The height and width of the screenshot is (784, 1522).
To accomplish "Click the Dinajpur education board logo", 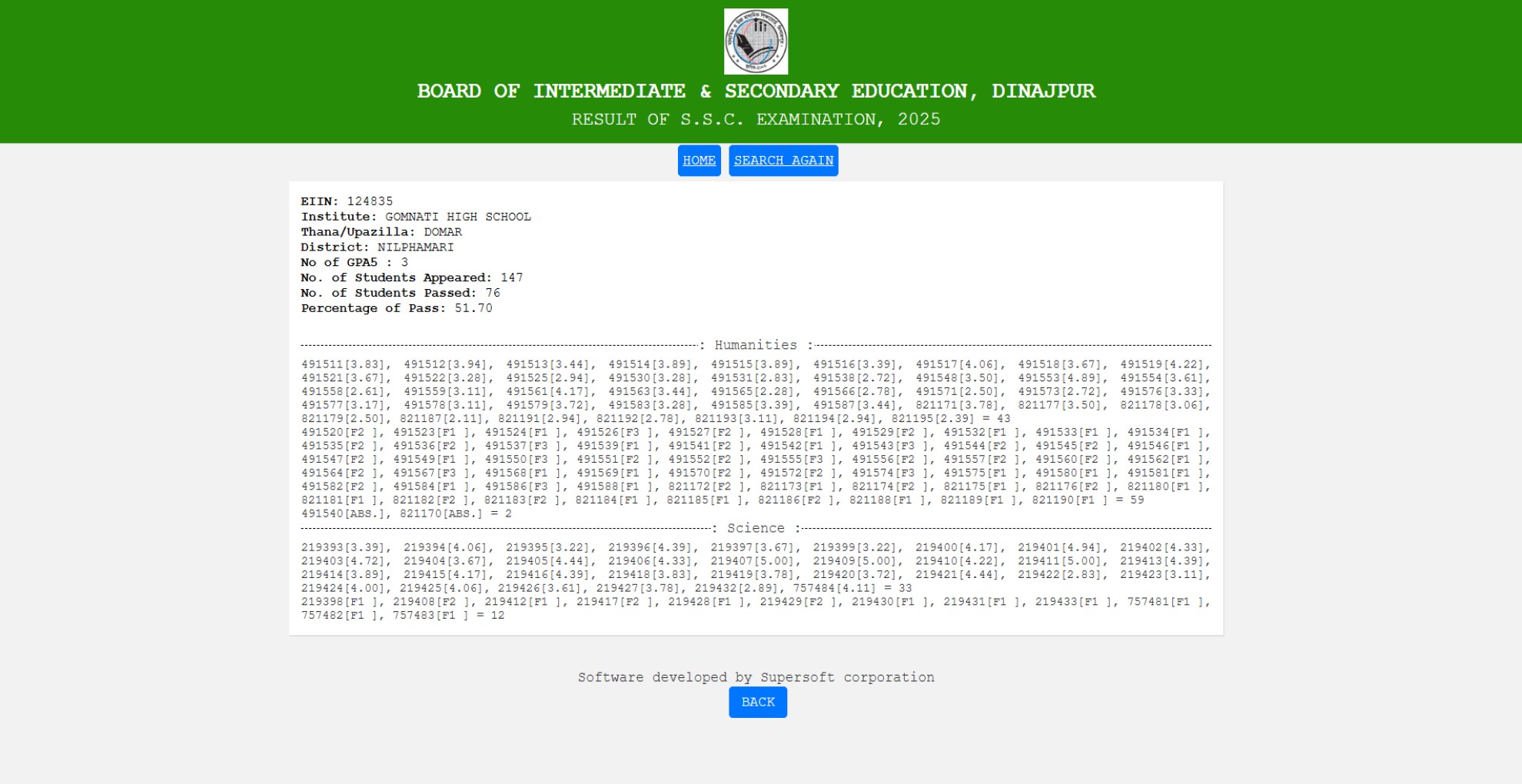I will [756, 42].
